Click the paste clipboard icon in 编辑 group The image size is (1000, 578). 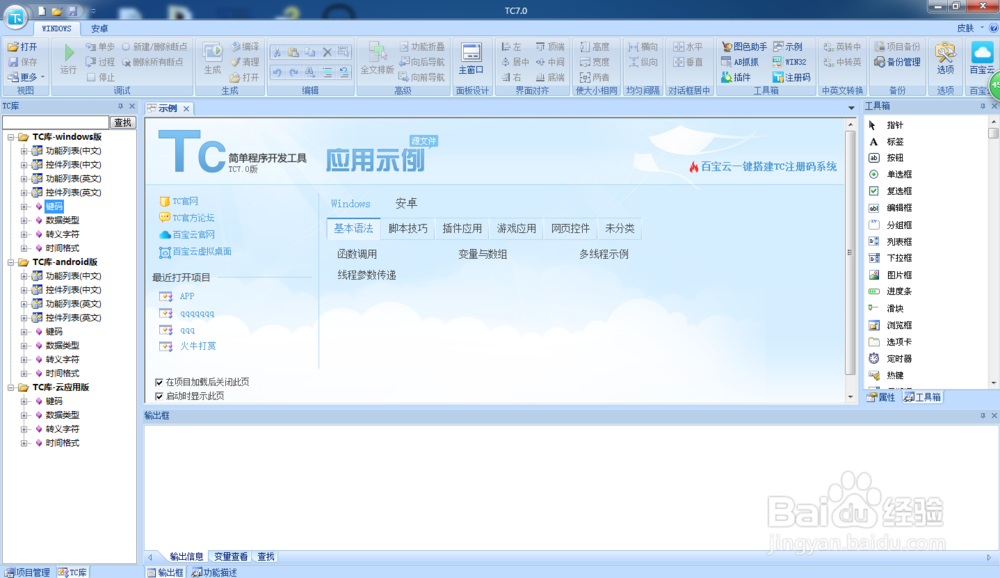pyautogui.click(x=293, y=52)
